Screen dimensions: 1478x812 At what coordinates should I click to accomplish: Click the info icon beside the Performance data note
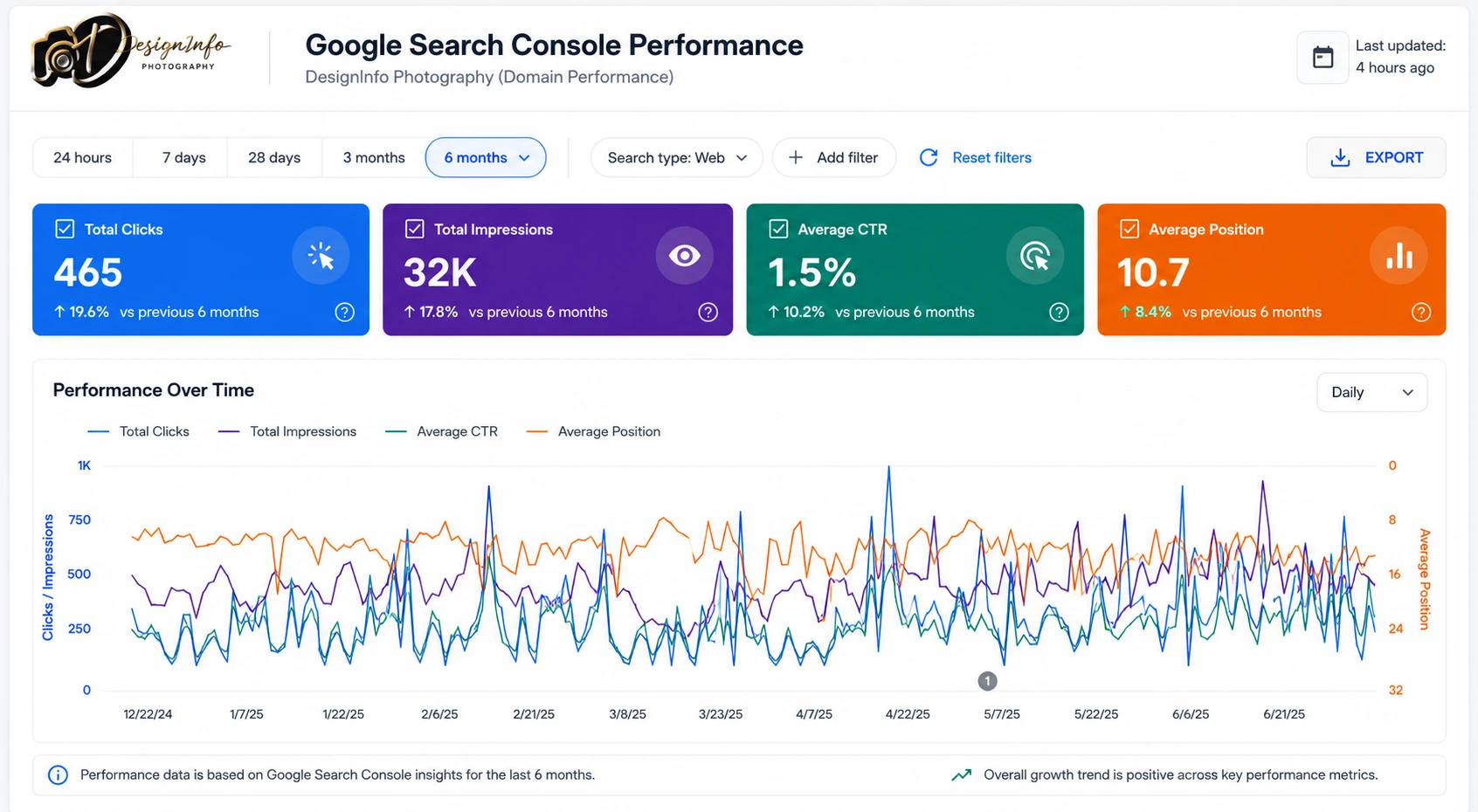58,774
